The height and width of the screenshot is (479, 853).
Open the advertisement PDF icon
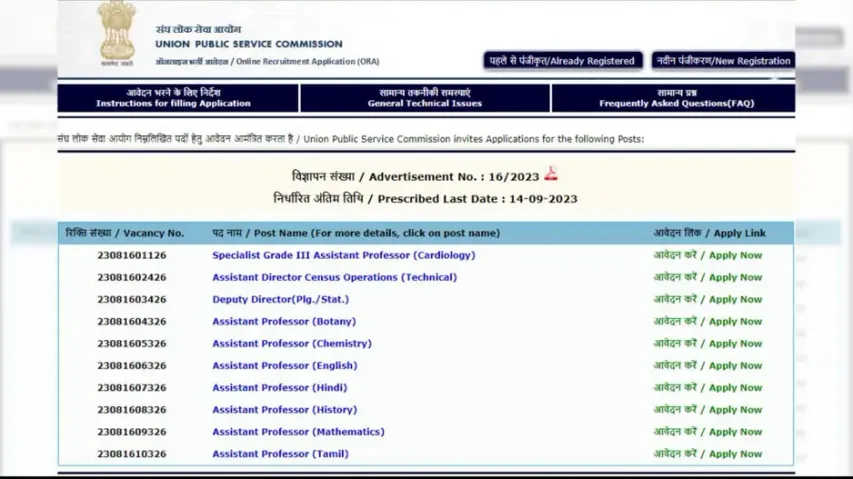point(551,176)
